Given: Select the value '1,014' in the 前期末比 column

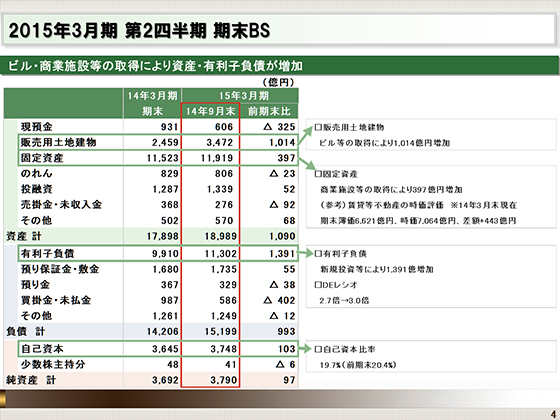Looking at the screenshot, I should (x=282, y=142).
